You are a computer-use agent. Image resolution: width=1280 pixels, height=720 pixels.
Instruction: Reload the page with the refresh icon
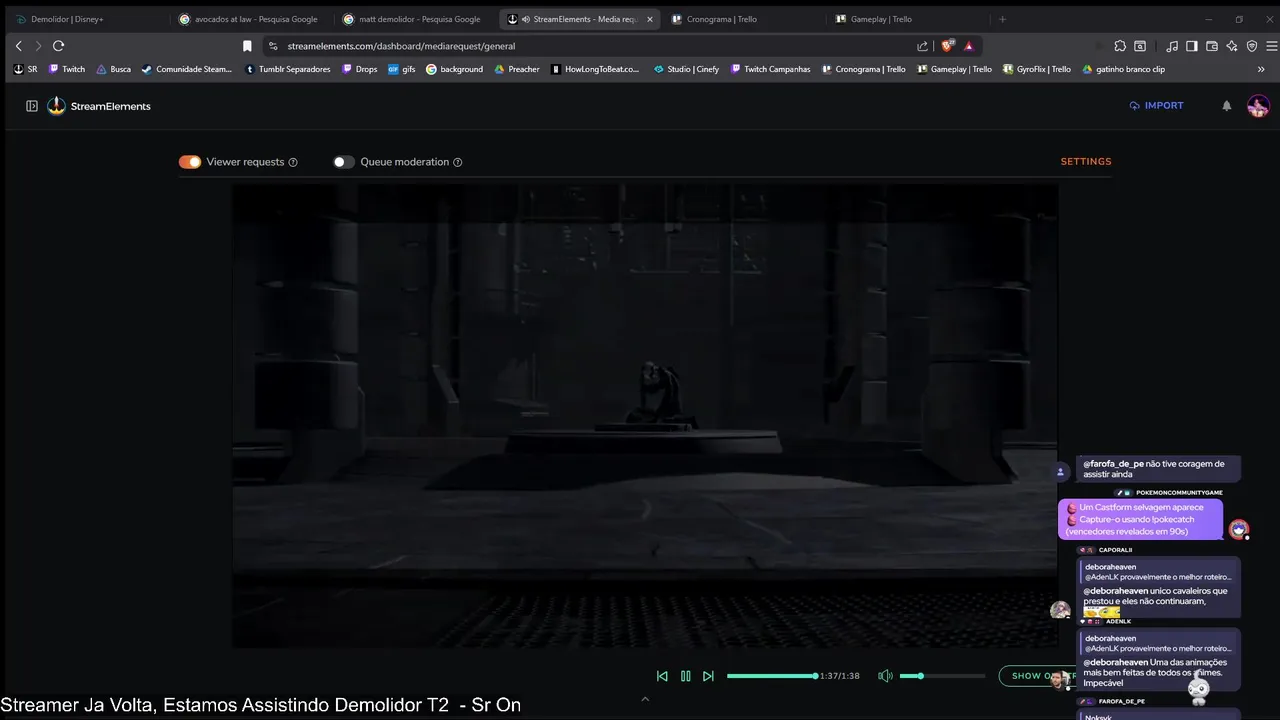[59, 46]
